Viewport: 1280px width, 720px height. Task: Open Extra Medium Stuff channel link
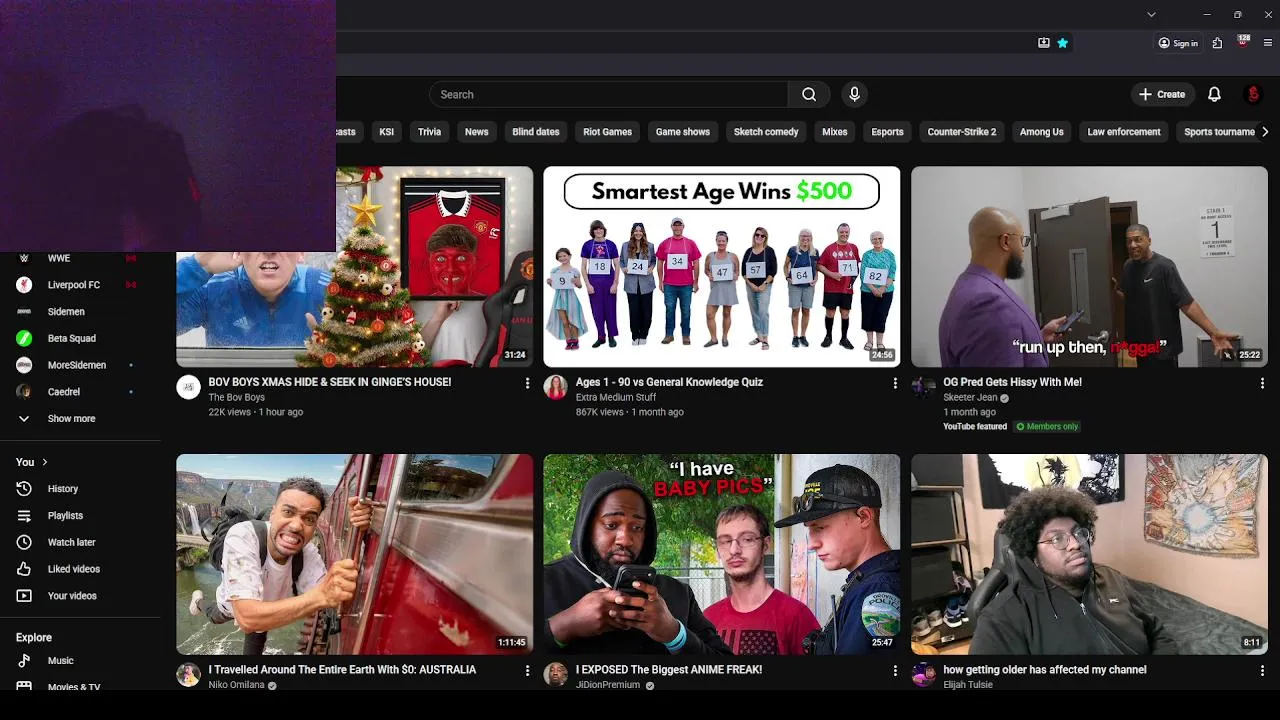pos(616,398)
